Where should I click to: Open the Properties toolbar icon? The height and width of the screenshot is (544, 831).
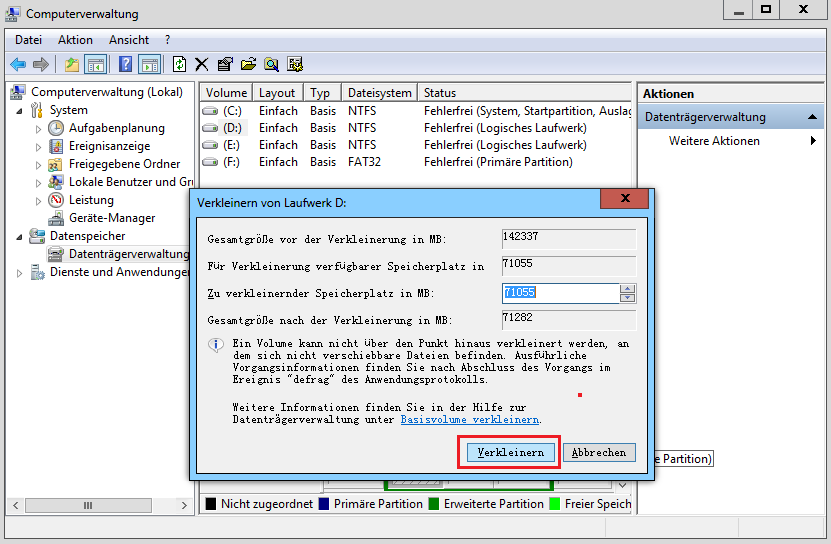[225, 65]
